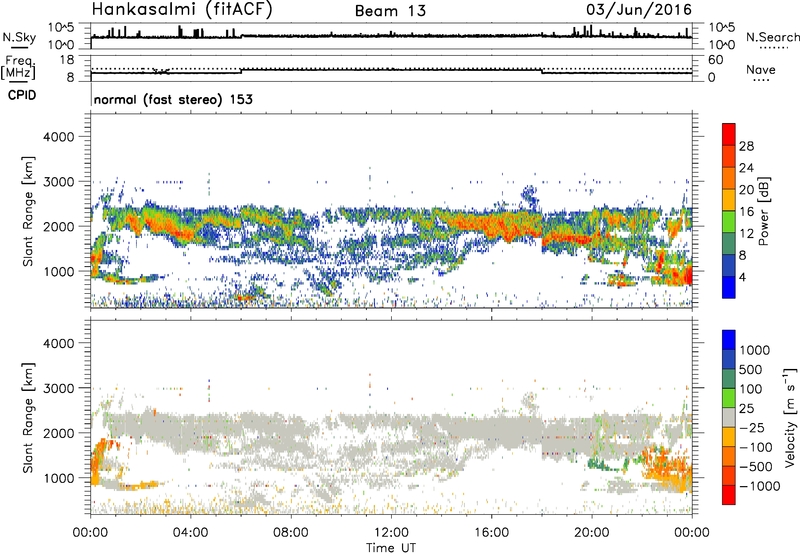Screen dimensions: 800x554
Task: Click the 20:00 time axis tick label
Action: pyautogui.click(x=592, y=533)
